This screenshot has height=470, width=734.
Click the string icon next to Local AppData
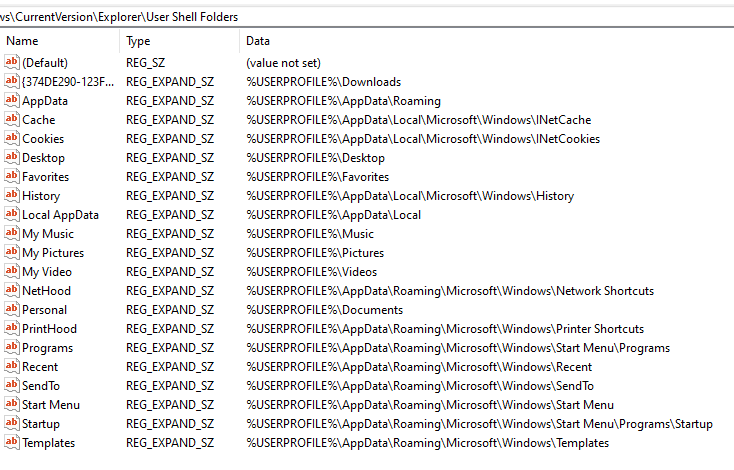(x=12, y=214)
